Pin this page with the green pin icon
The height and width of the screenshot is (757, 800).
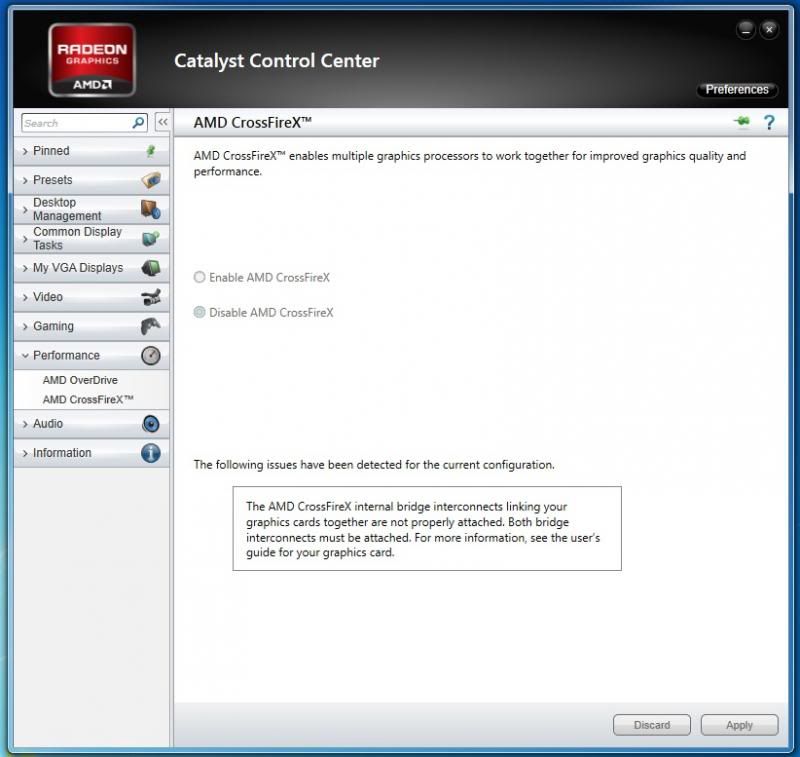coord(742,122)
